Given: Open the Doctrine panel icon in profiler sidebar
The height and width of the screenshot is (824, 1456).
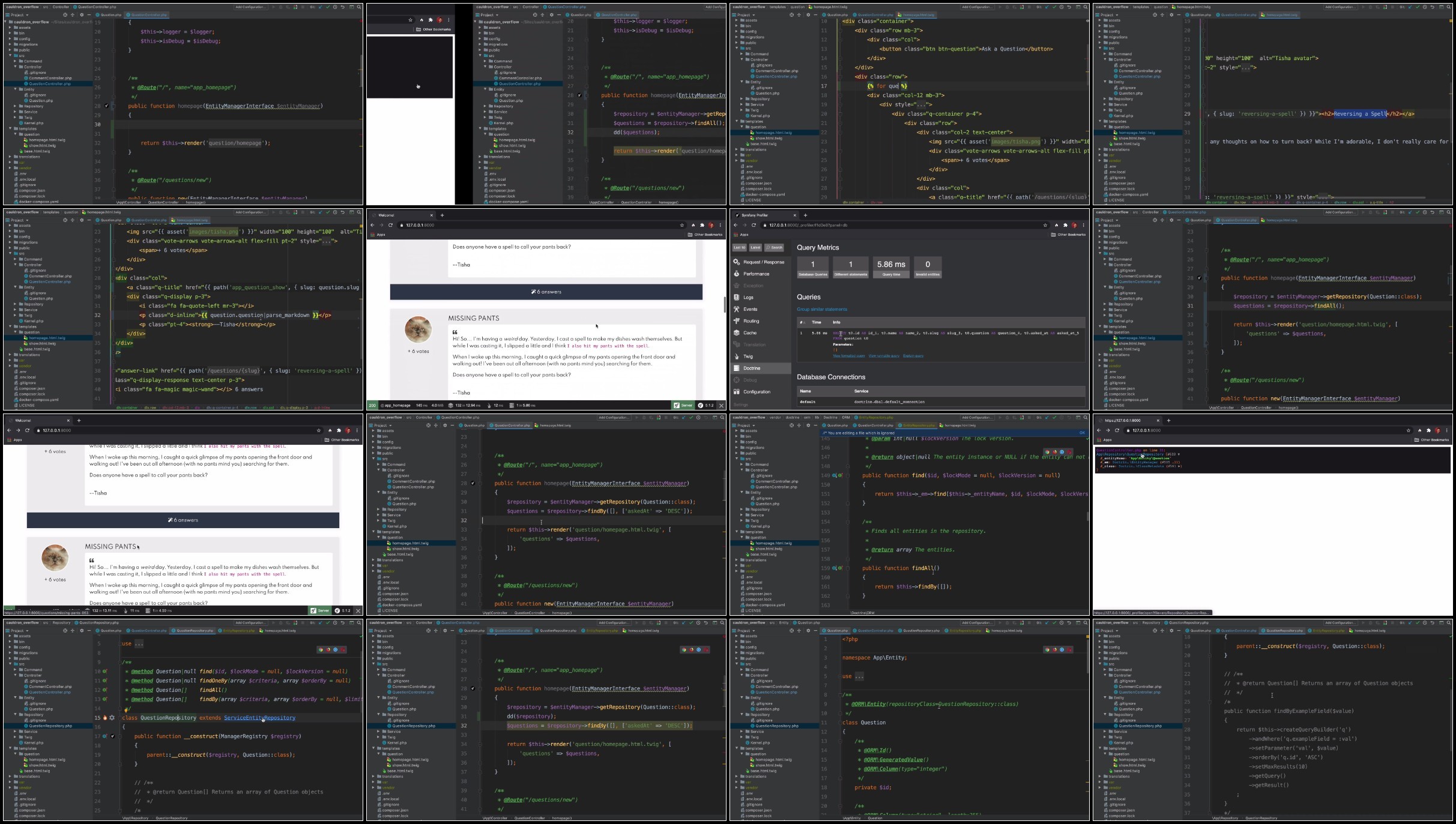Looking at the screenshot, I should [x=737, y=368].
